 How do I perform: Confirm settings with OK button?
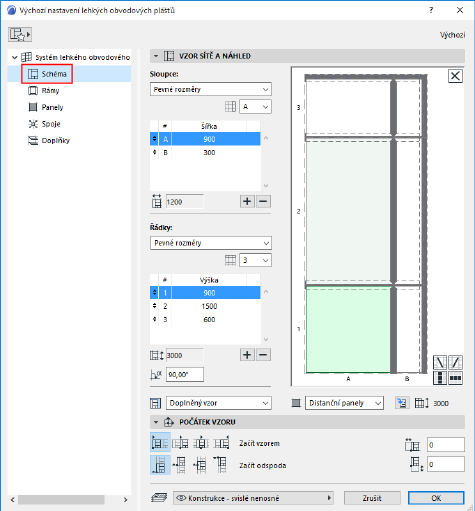(436, 498)
